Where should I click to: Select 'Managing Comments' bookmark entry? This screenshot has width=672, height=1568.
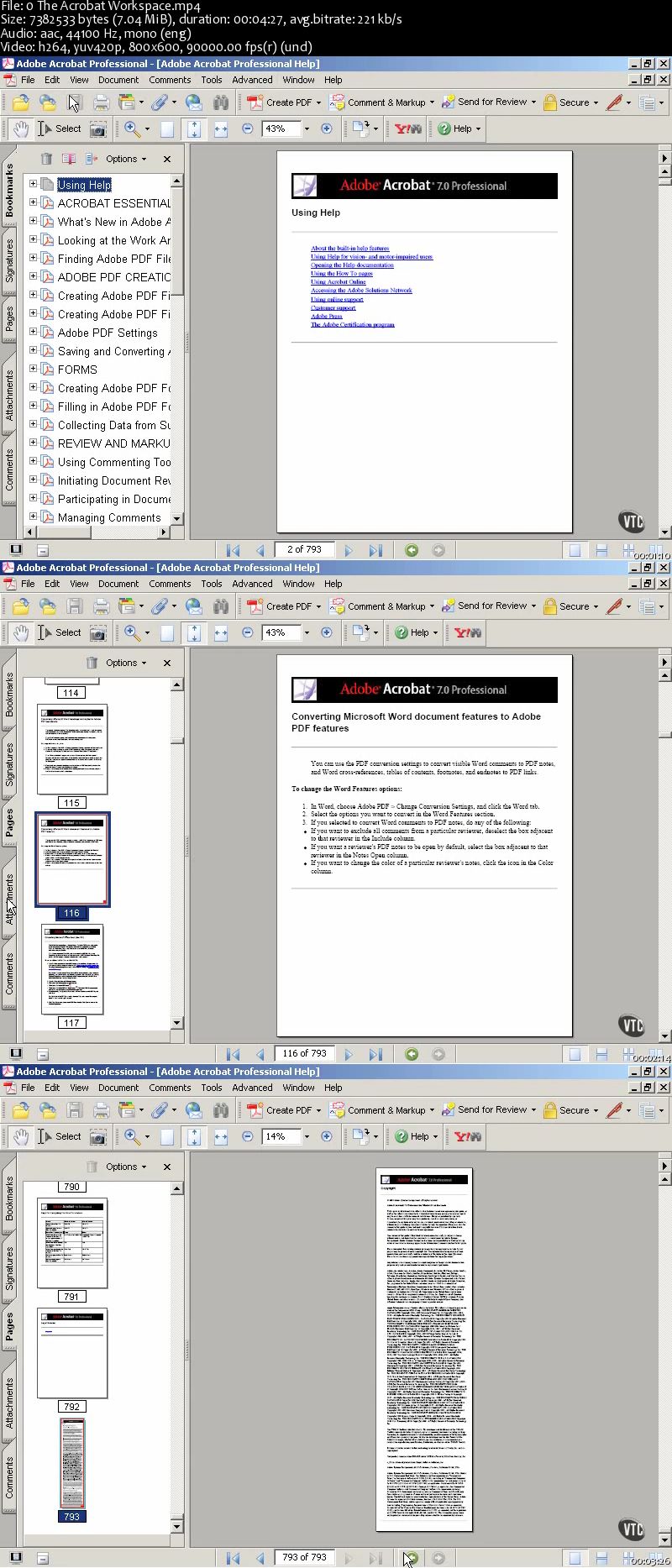tap(109, 517)
